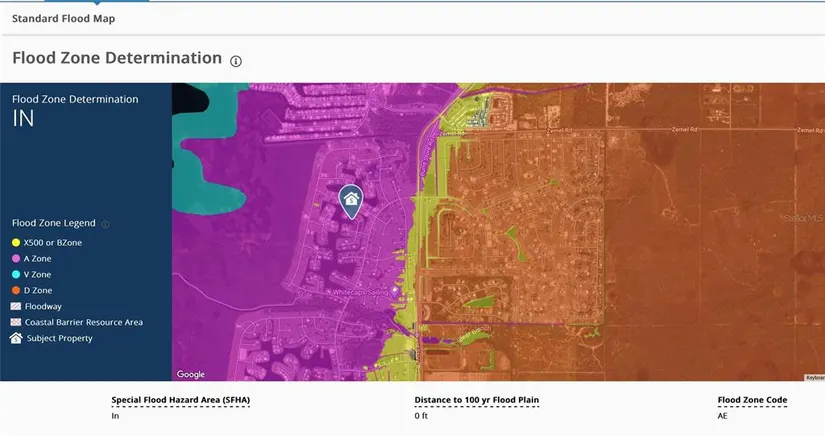Viewport: 825px width, 436px height.
Task: Click the Distance to 100 yr Flood Plain label
Action: (x=477, y=400)
